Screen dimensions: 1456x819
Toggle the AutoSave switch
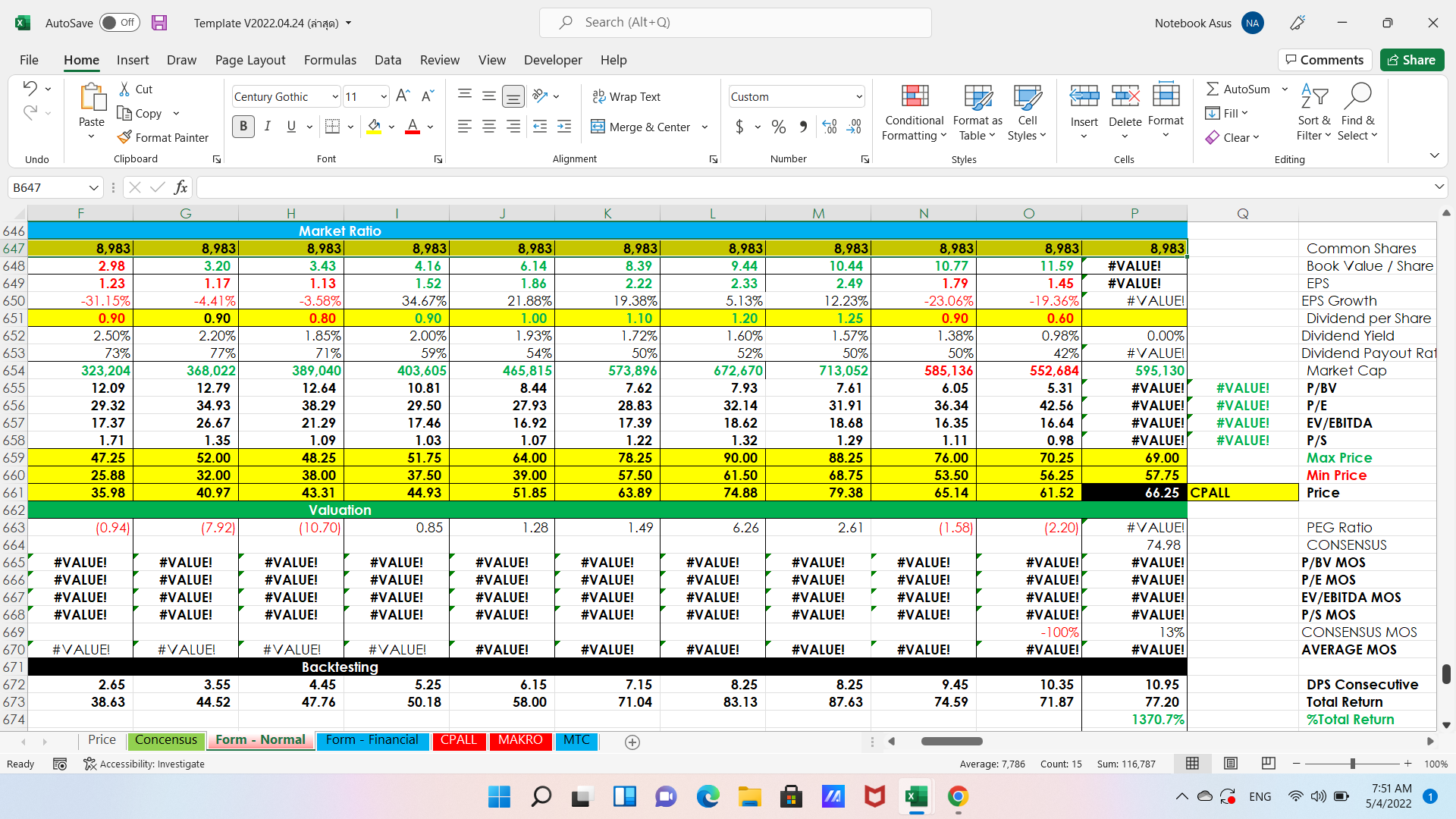click(x=119, y=23)
